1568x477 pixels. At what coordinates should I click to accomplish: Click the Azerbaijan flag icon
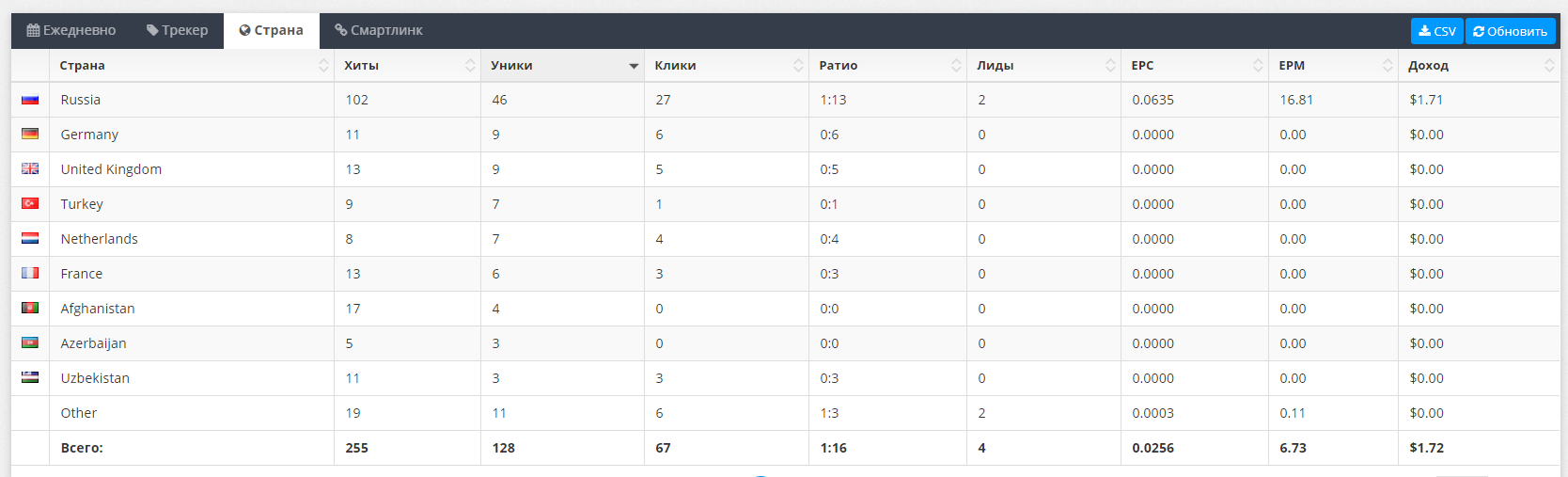(30, 343)
